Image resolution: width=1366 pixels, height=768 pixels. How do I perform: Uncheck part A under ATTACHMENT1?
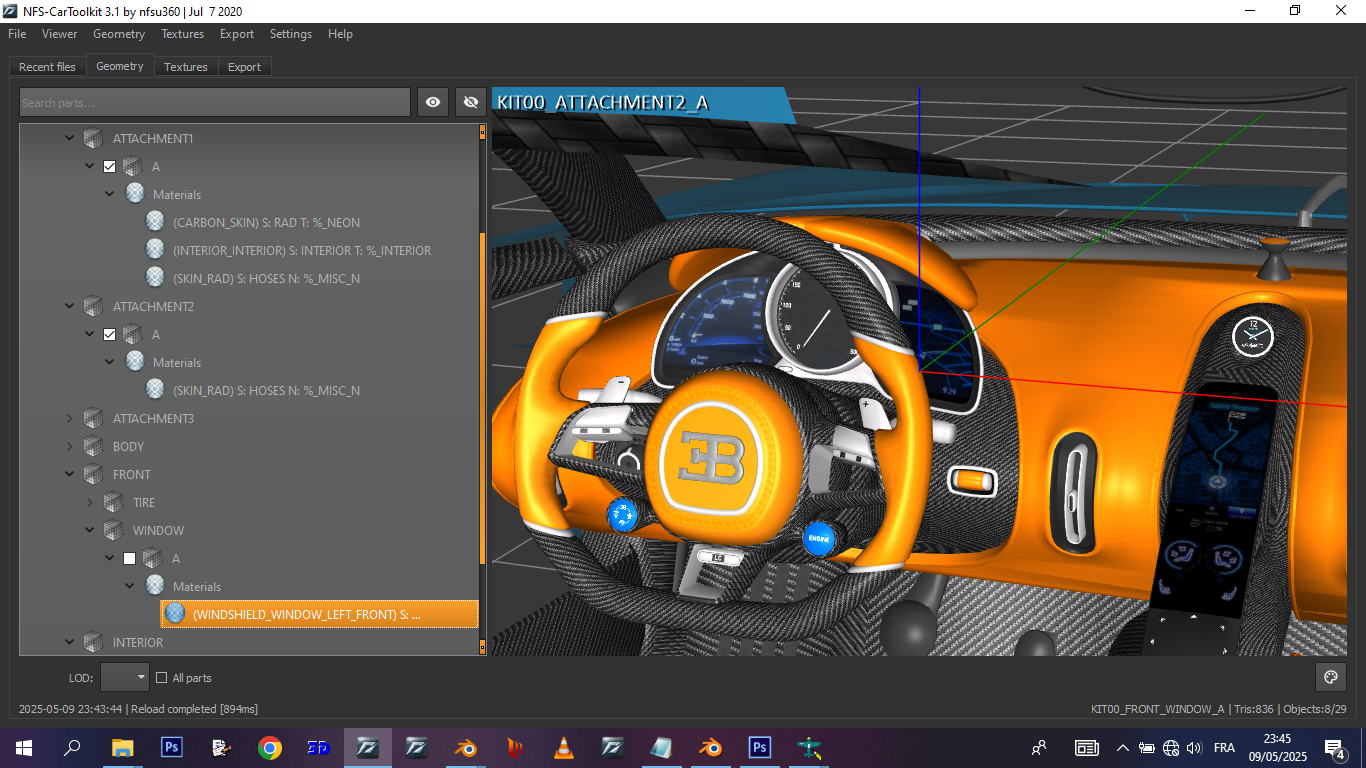(x=110, y=166)
